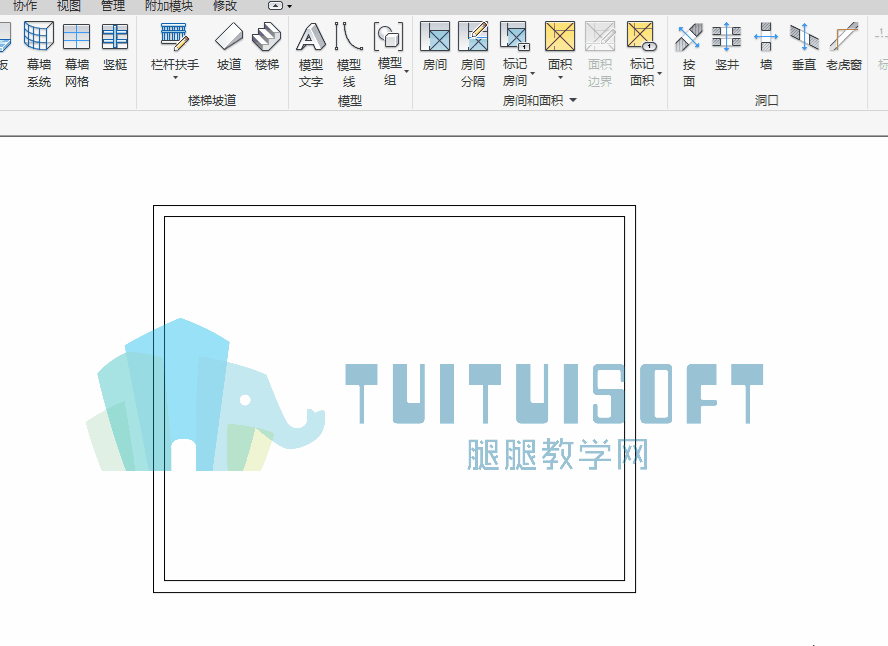888x646 pixels.
Task: Expand the 栏杆扶手 dropdown arrow
Action: click(175, 78)
